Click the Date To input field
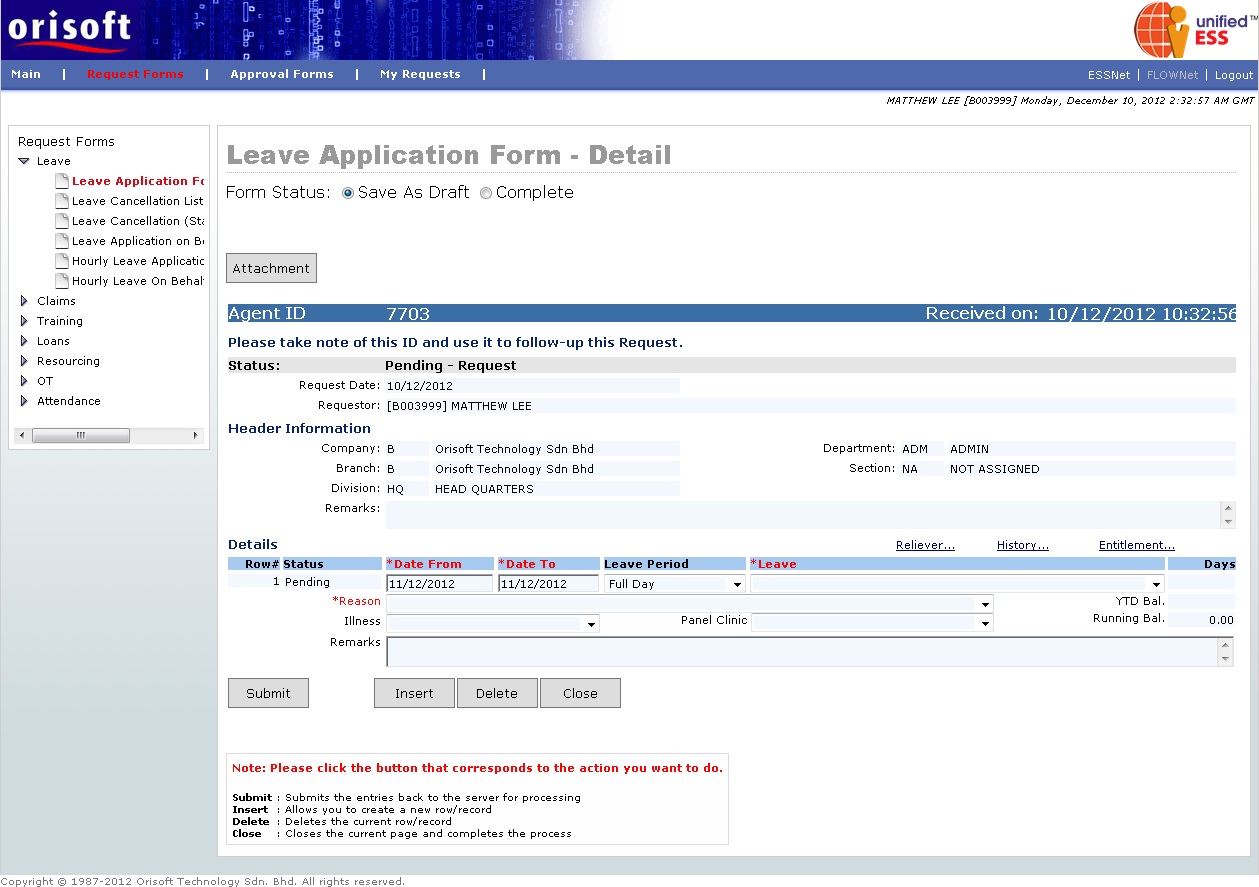This screenshot has height=887, width=1259. pyautogui.click(x=549, y=584)
